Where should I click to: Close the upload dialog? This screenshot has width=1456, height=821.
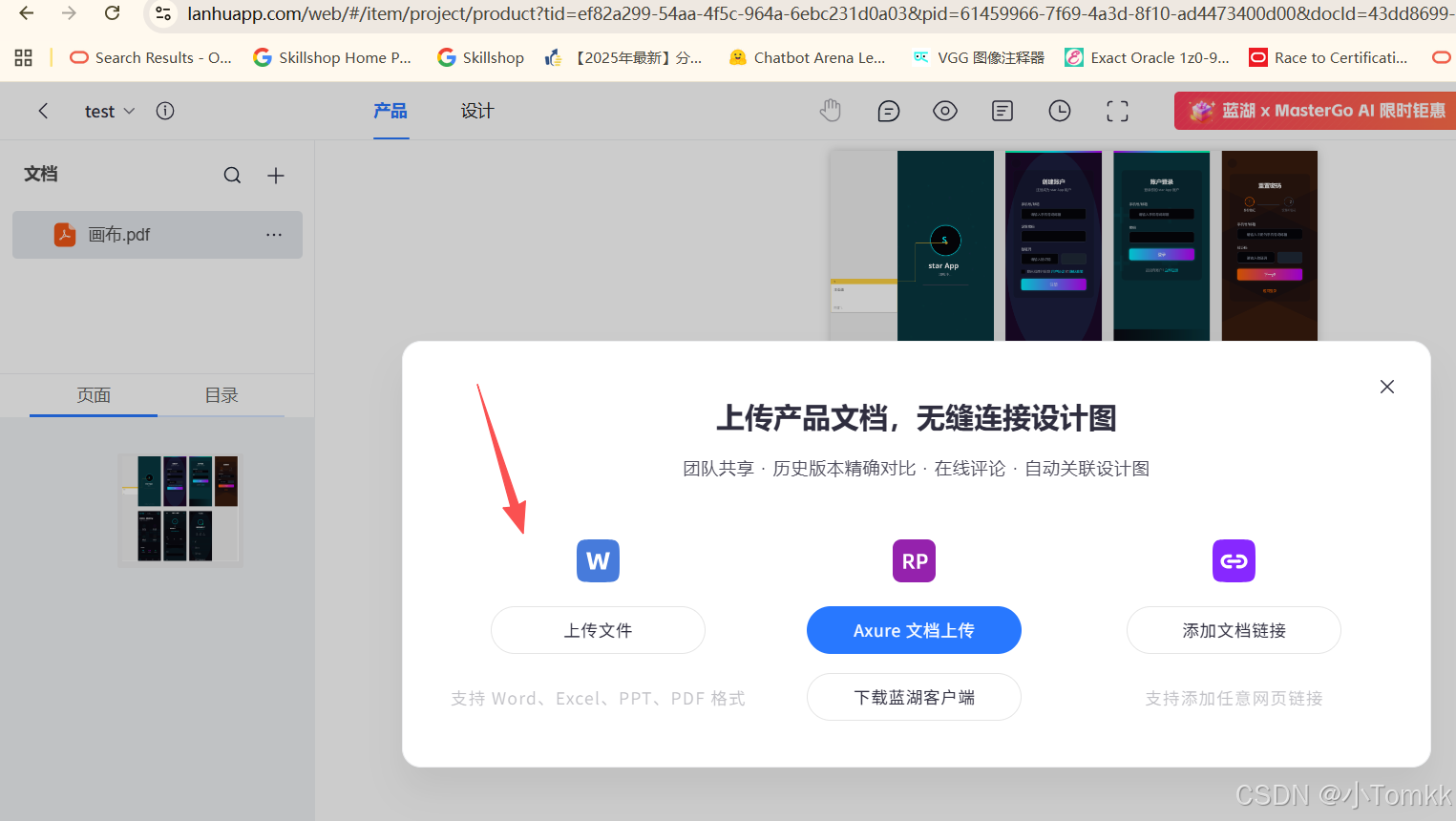coord(1387,387)
